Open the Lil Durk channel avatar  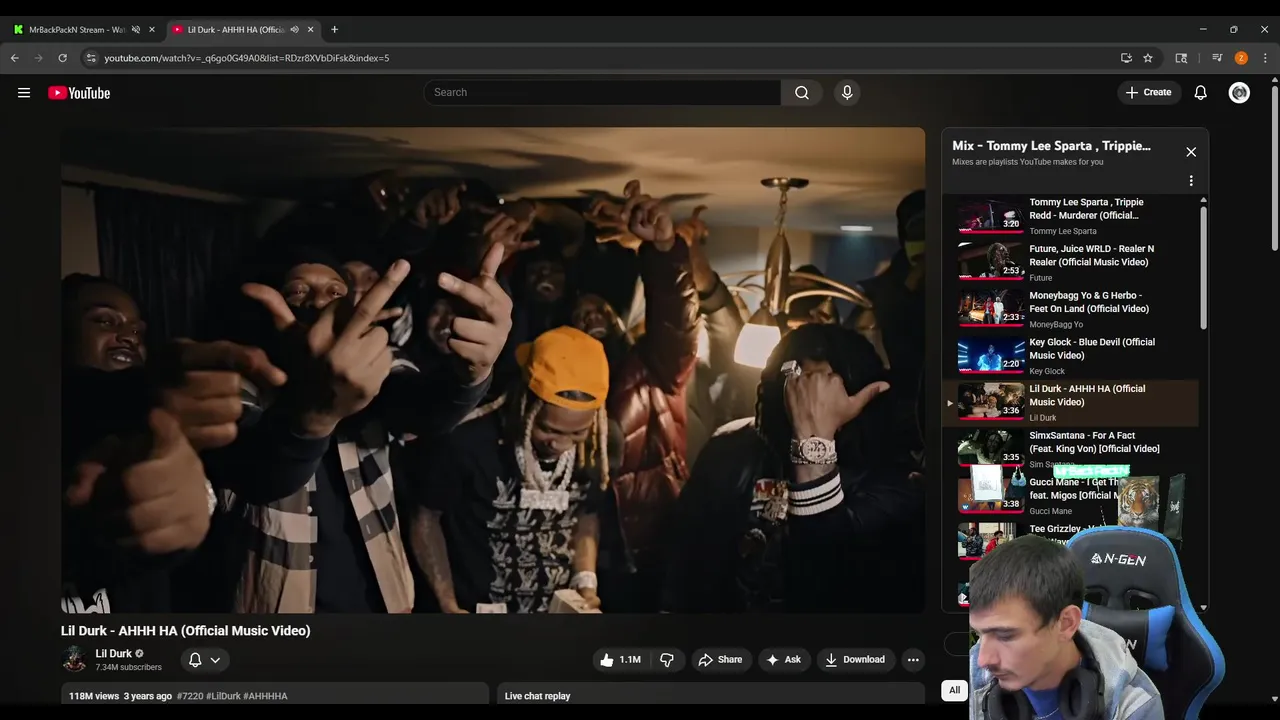tap(74, 658)
